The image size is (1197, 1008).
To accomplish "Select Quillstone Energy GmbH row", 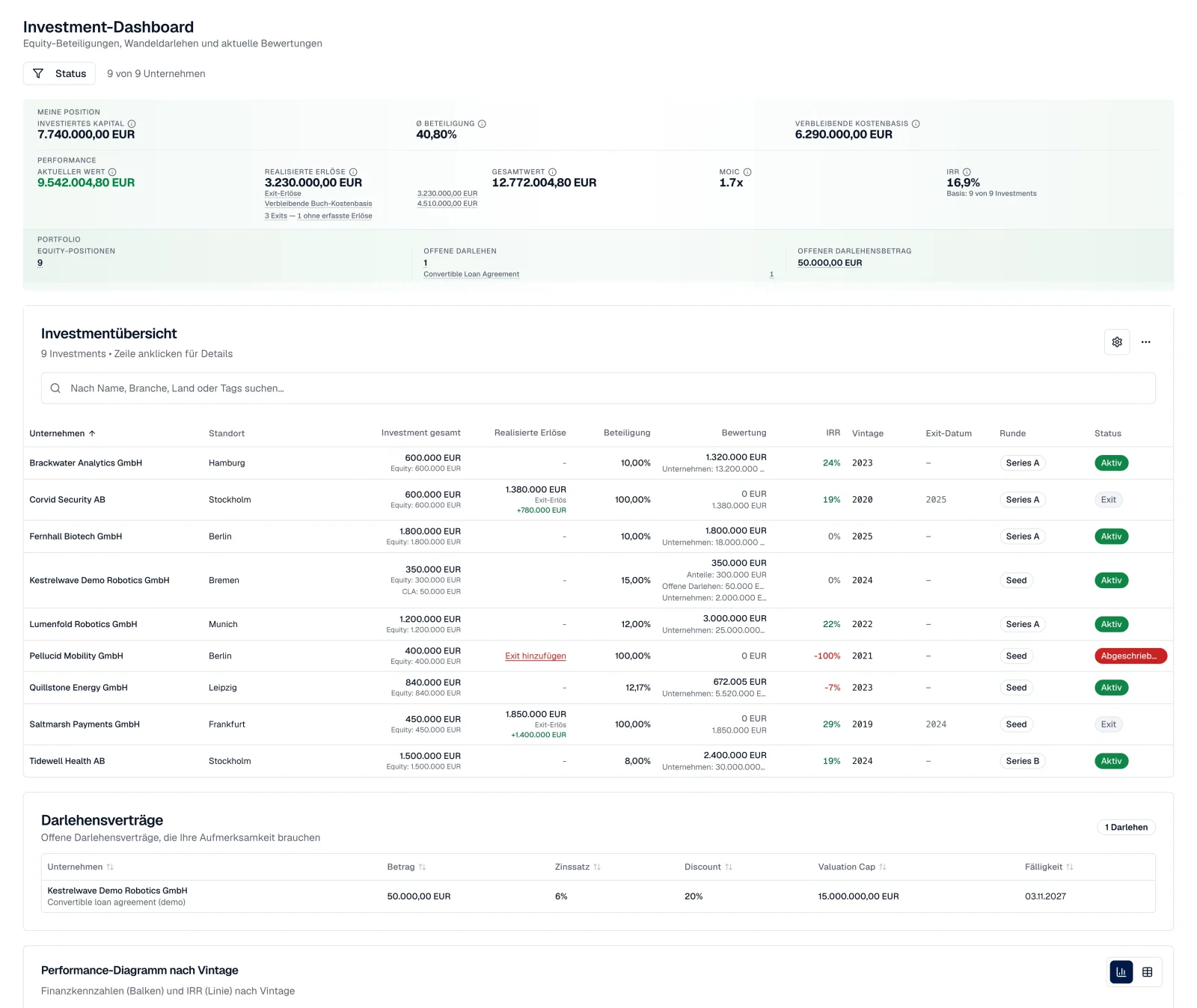I will pos(598,688).
